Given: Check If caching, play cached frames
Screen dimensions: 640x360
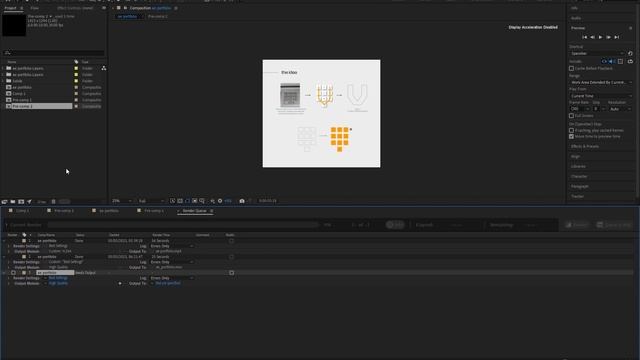Looking at the screenshot, I should tap(571, 131).
